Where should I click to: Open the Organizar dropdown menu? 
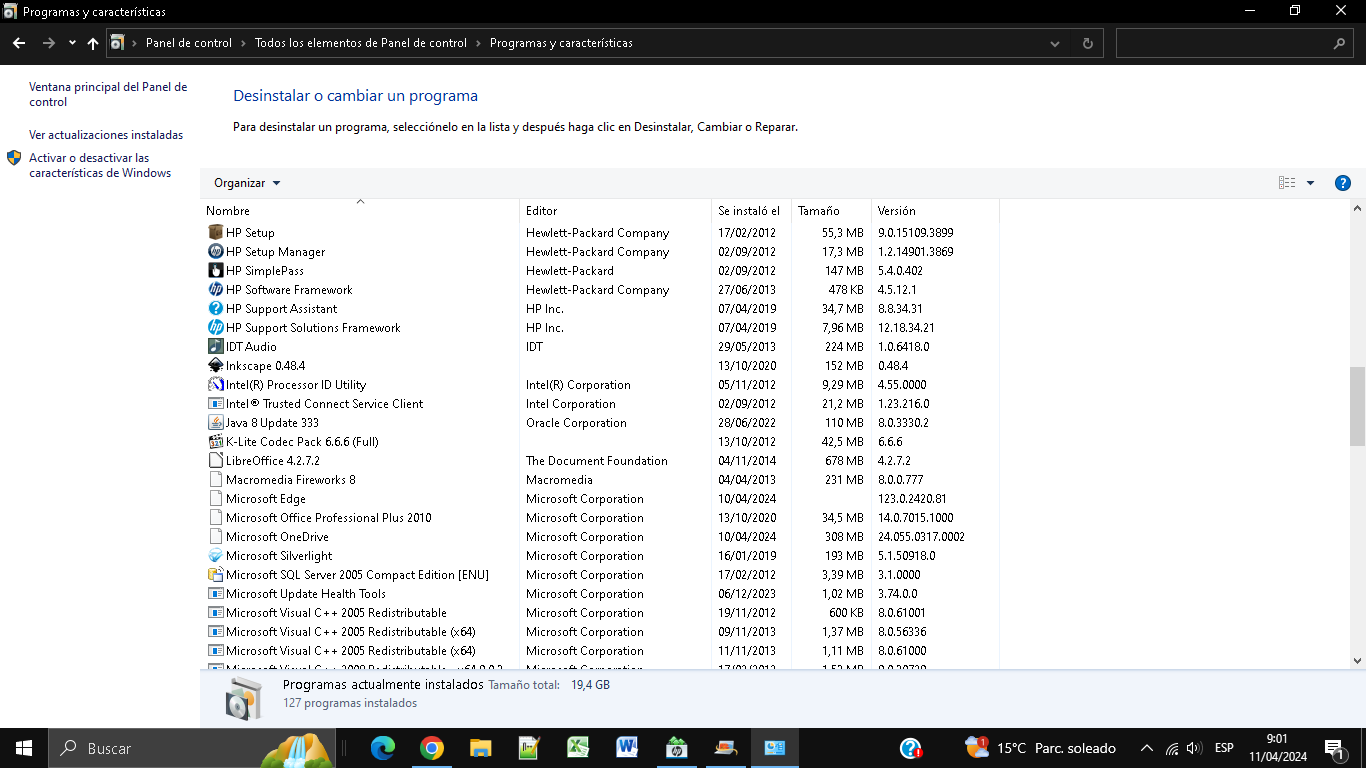click(247, 183)
